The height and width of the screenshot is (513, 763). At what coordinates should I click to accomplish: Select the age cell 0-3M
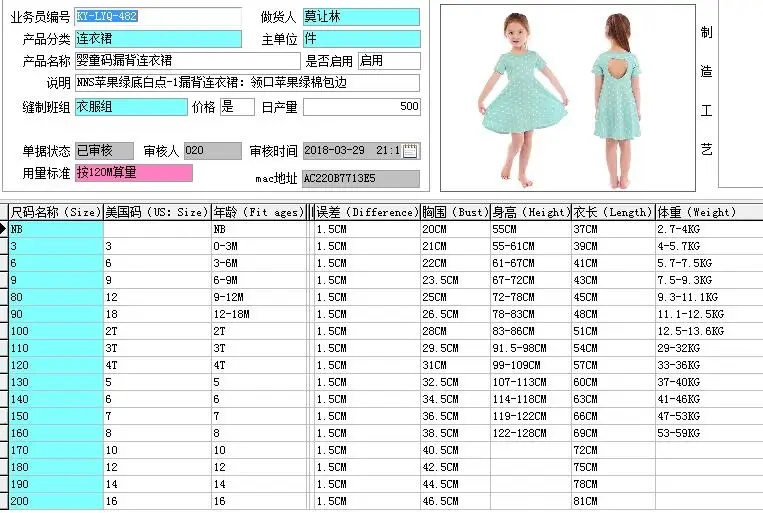click(x=259, y=246)
